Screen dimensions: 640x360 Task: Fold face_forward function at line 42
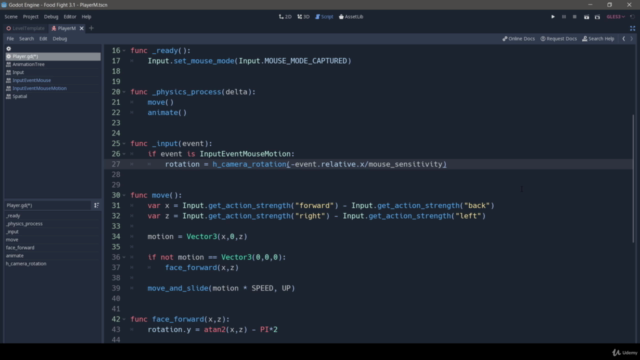point(124,319)
